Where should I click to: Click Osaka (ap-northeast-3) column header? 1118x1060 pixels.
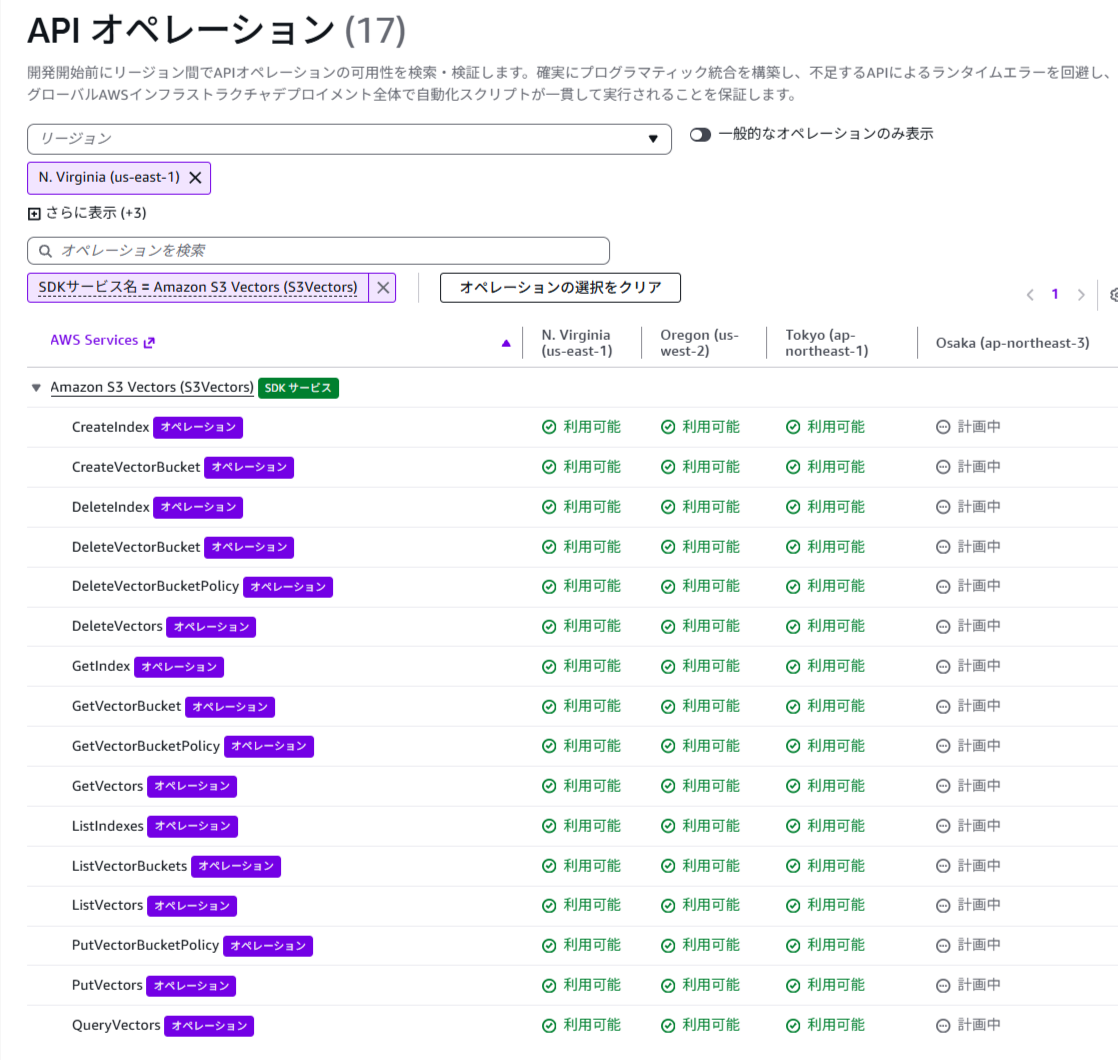1012,343
